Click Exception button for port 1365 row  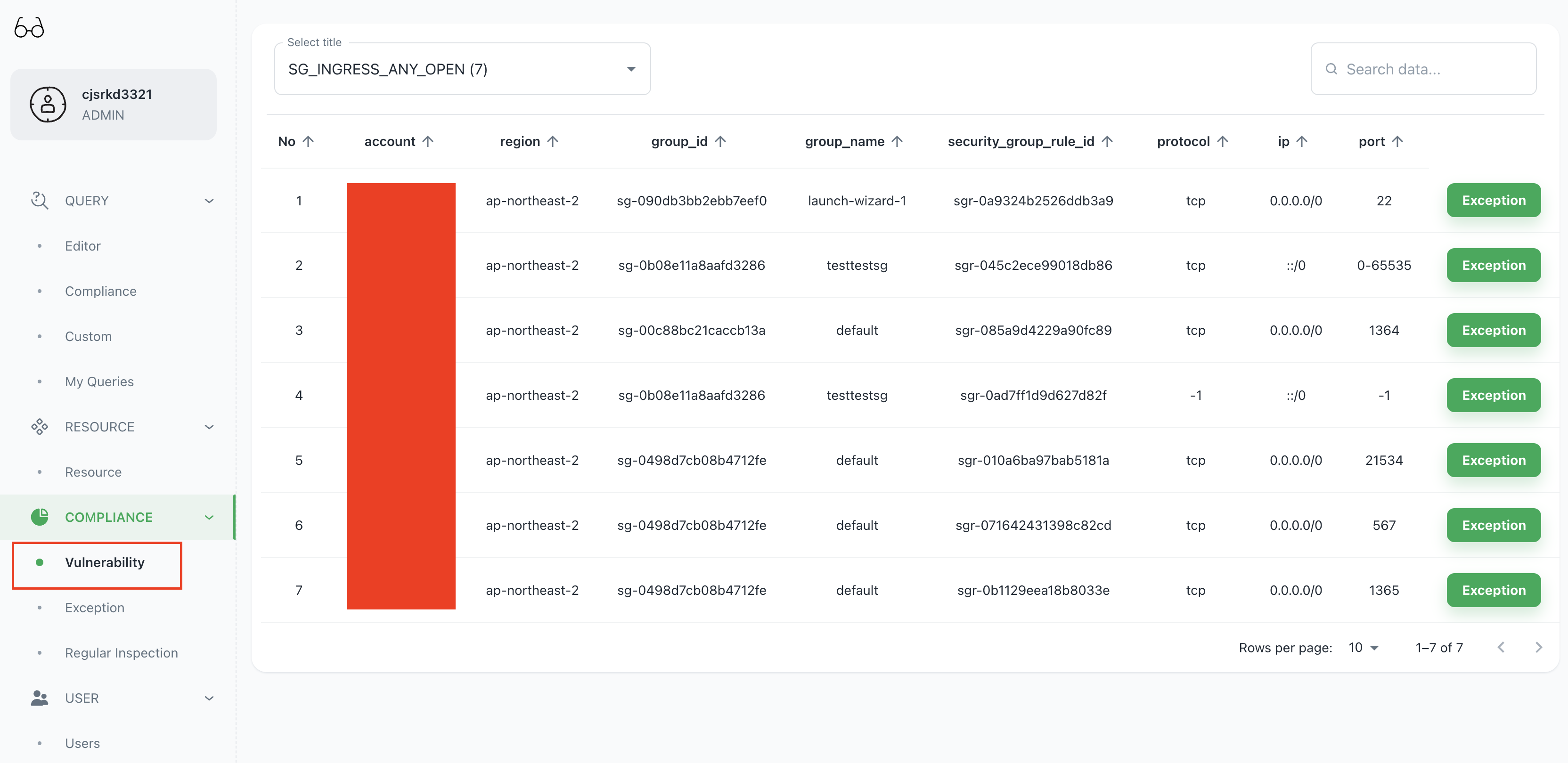[1493, 590]
